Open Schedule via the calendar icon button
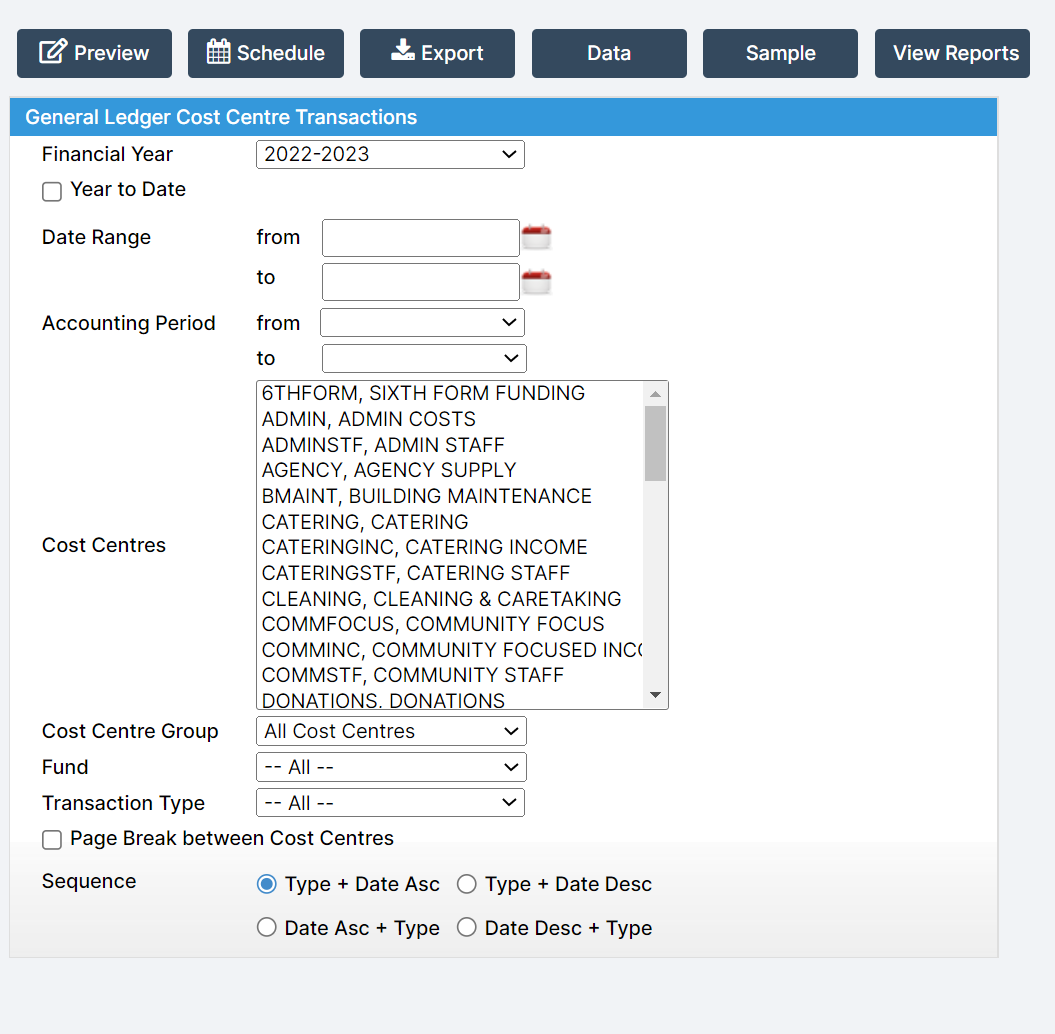1055x1034 pixels. tap(265, 53)
